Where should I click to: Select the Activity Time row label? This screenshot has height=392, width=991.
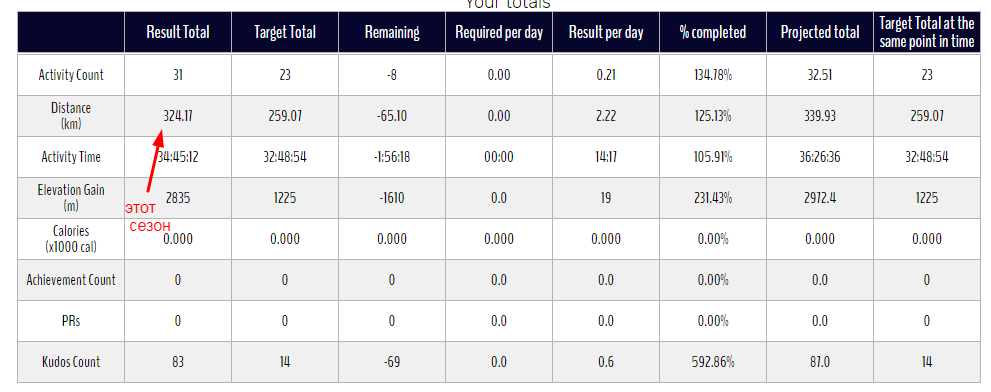coord(71,157)
